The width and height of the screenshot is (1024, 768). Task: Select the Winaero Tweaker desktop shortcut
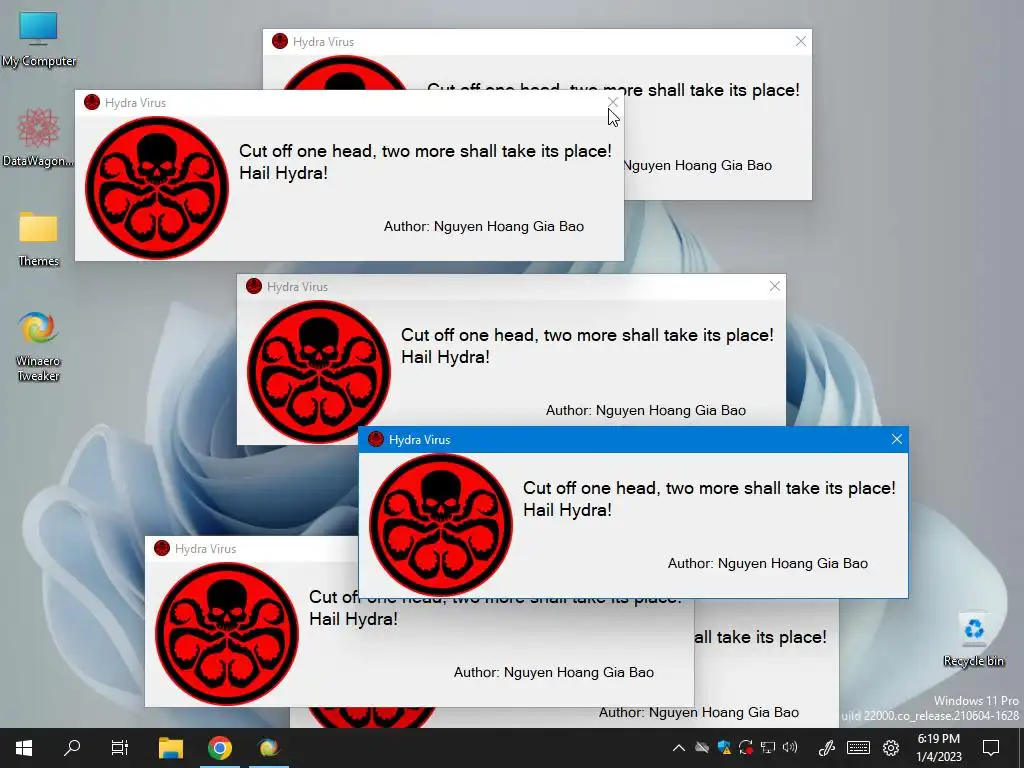[38, 346]
